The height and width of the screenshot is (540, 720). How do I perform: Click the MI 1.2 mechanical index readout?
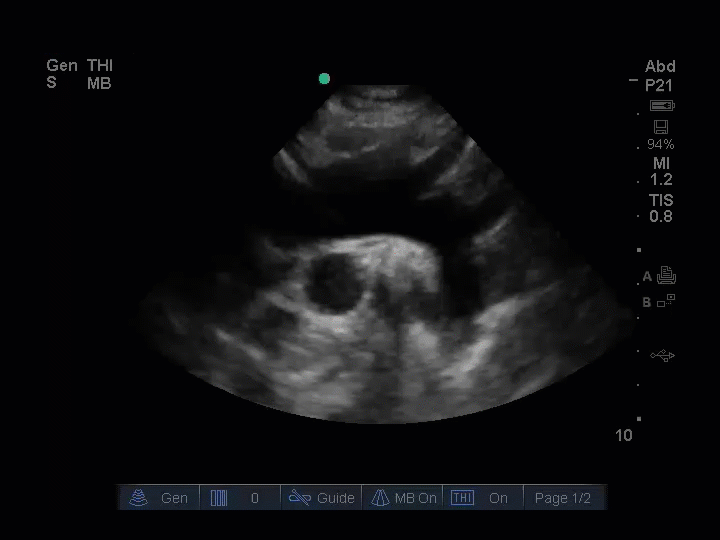click(661, 171)
